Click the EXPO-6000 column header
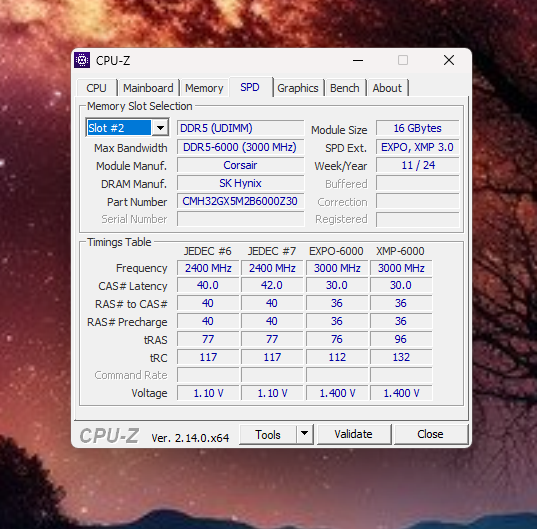The image size is (537, 529). (x=336, y=251)
